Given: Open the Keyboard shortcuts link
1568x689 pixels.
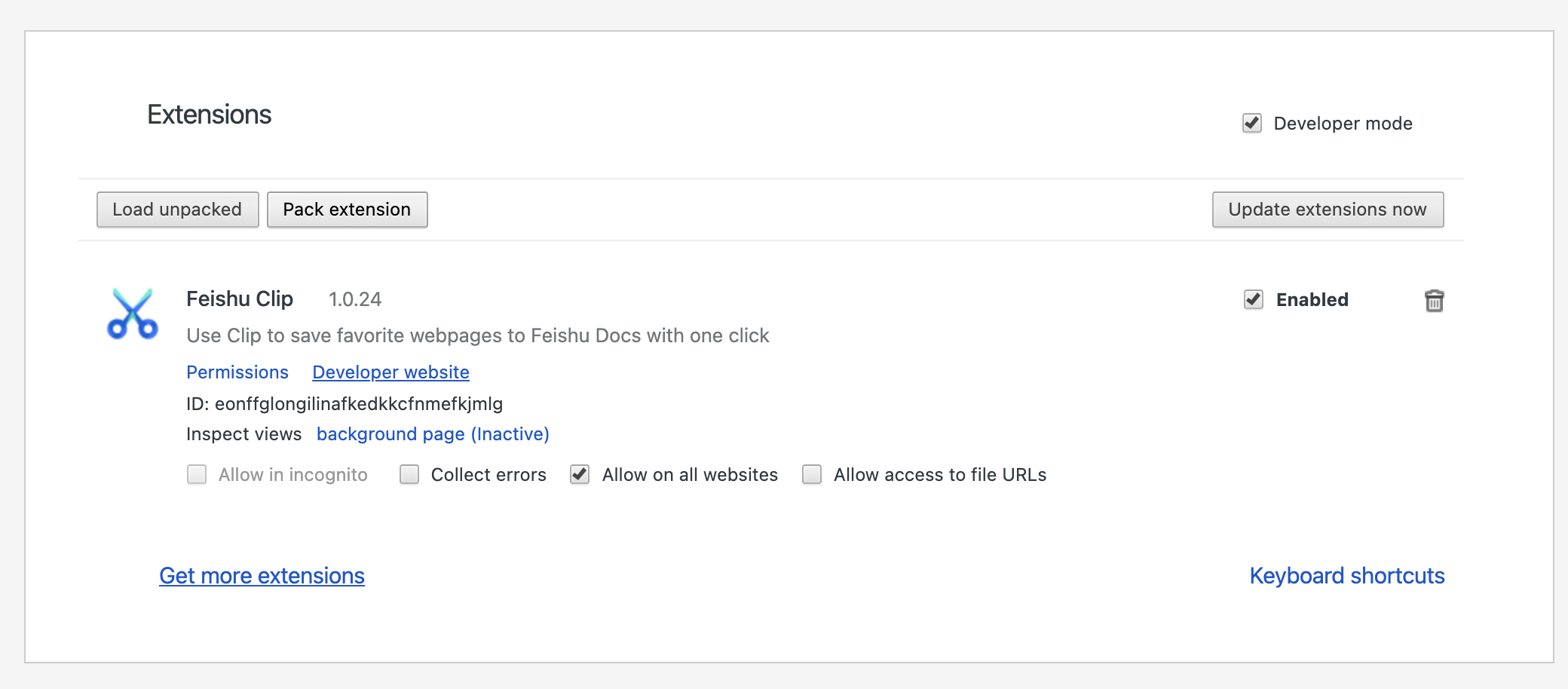Looking at the screenshot, I should click(x=1346, y=576).
